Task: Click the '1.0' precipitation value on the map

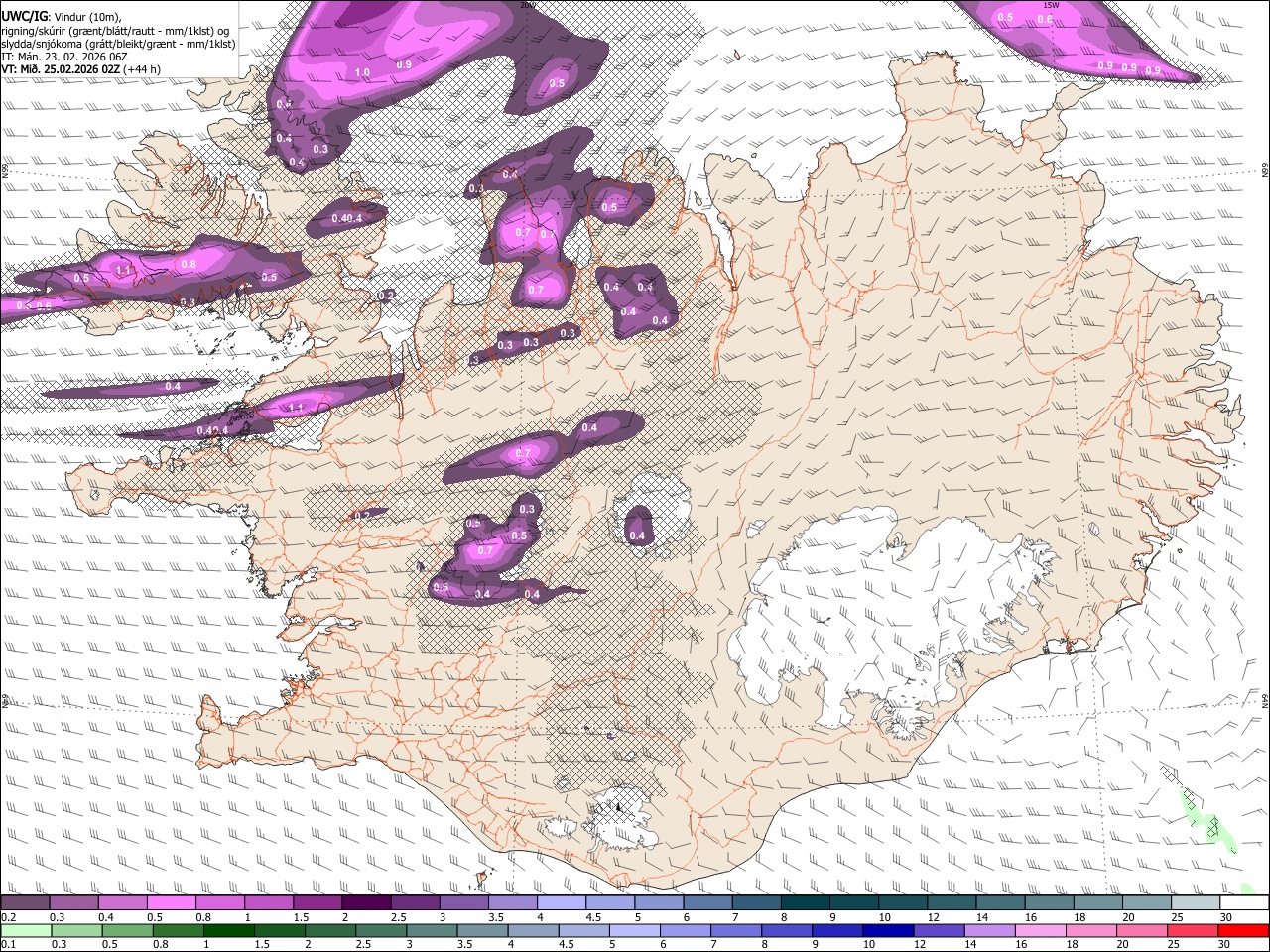Action: [362, 73]
